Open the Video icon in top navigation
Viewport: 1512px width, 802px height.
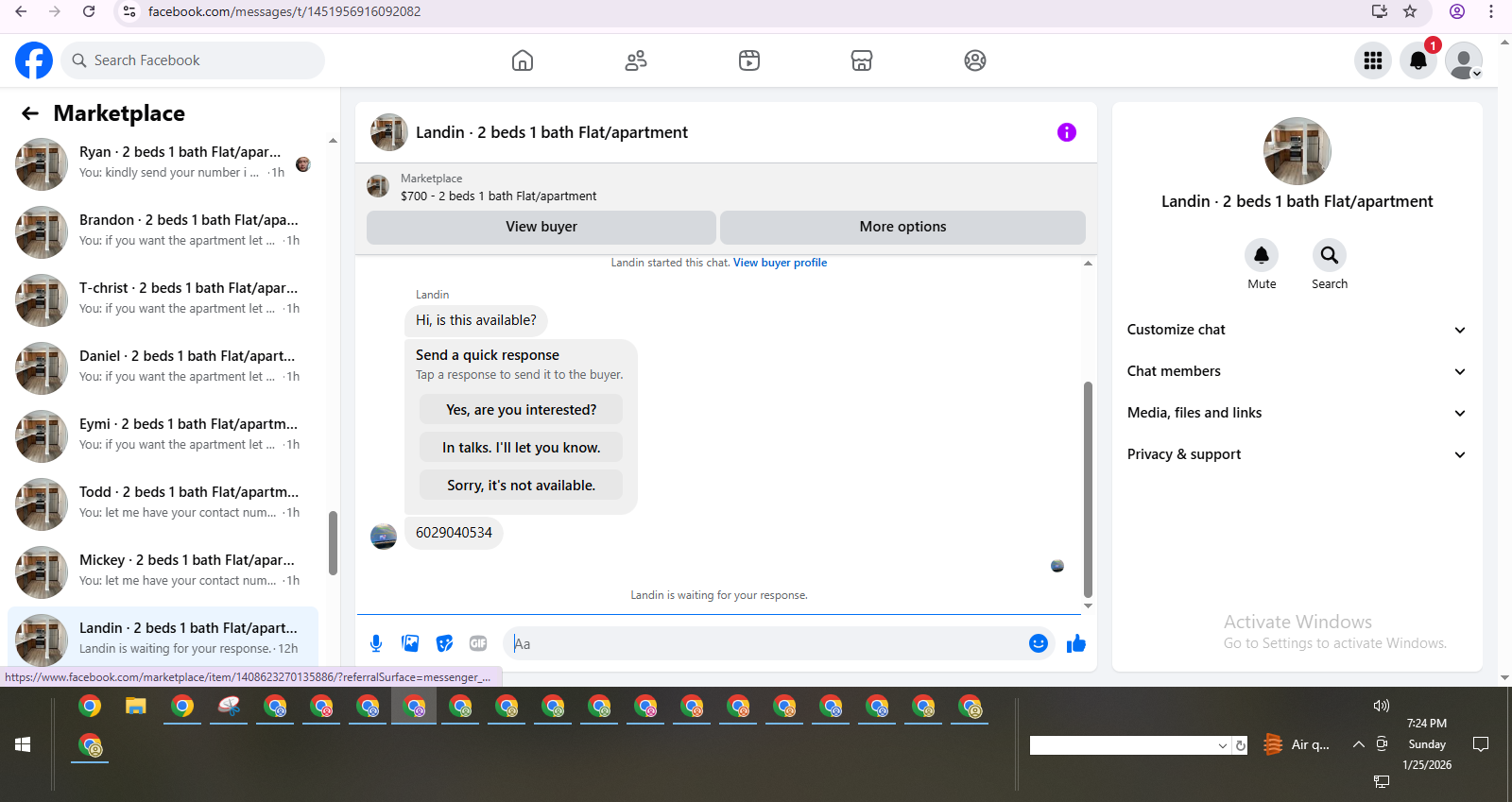(749, 60)
